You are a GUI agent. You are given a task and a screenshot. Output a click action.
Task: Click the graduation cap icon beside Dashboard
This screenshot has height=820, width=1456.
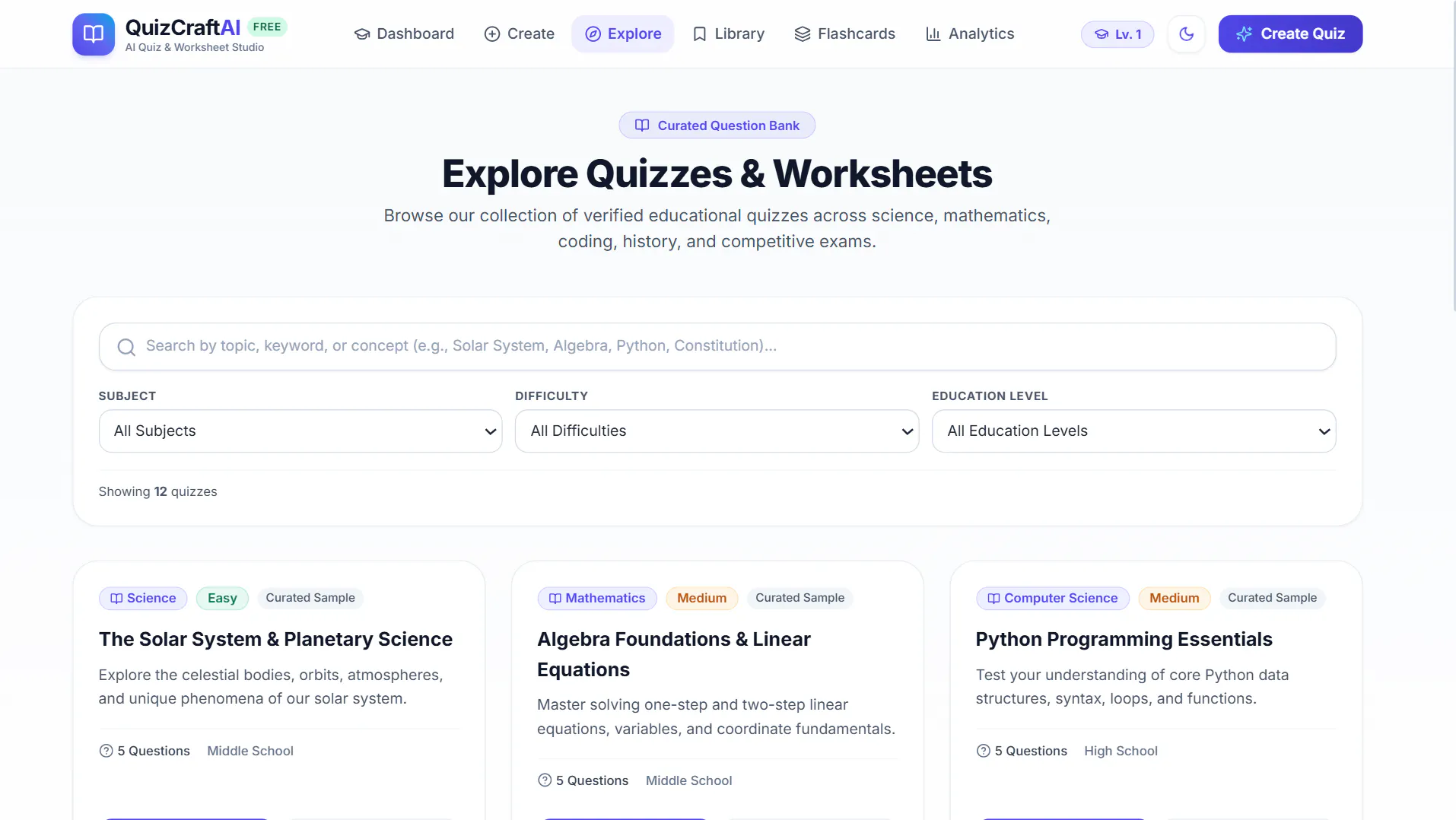point(362,34)
